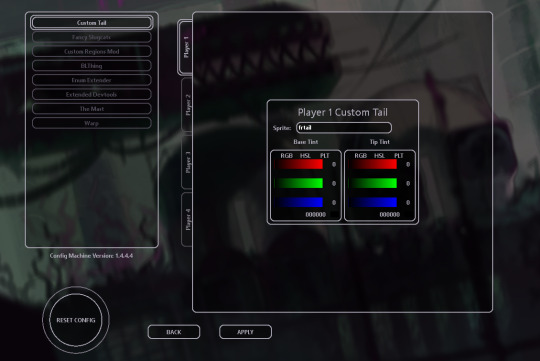Adjust the Tip Tint green slider

pos(373,183)
